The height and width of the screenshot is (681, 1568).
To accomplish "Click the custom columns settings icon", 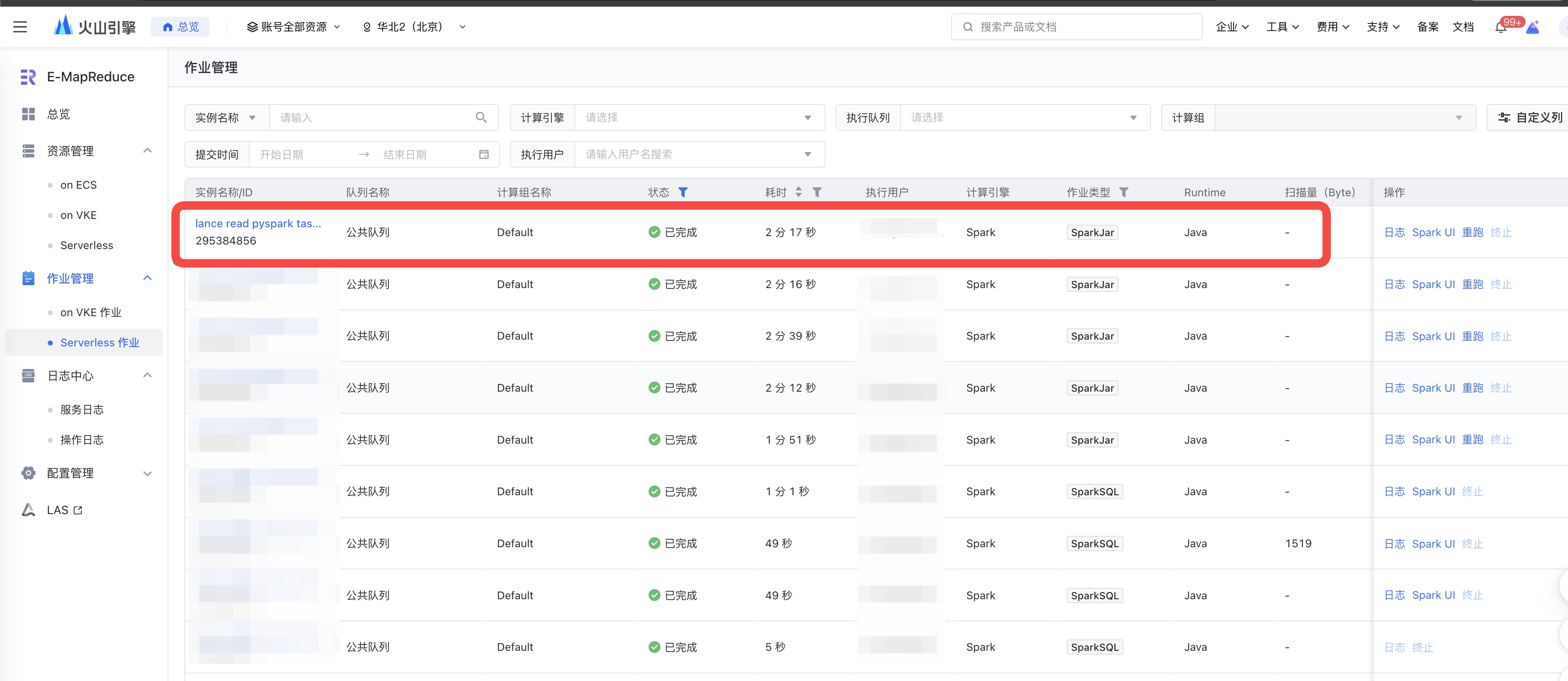I will tap(1504, 117).
